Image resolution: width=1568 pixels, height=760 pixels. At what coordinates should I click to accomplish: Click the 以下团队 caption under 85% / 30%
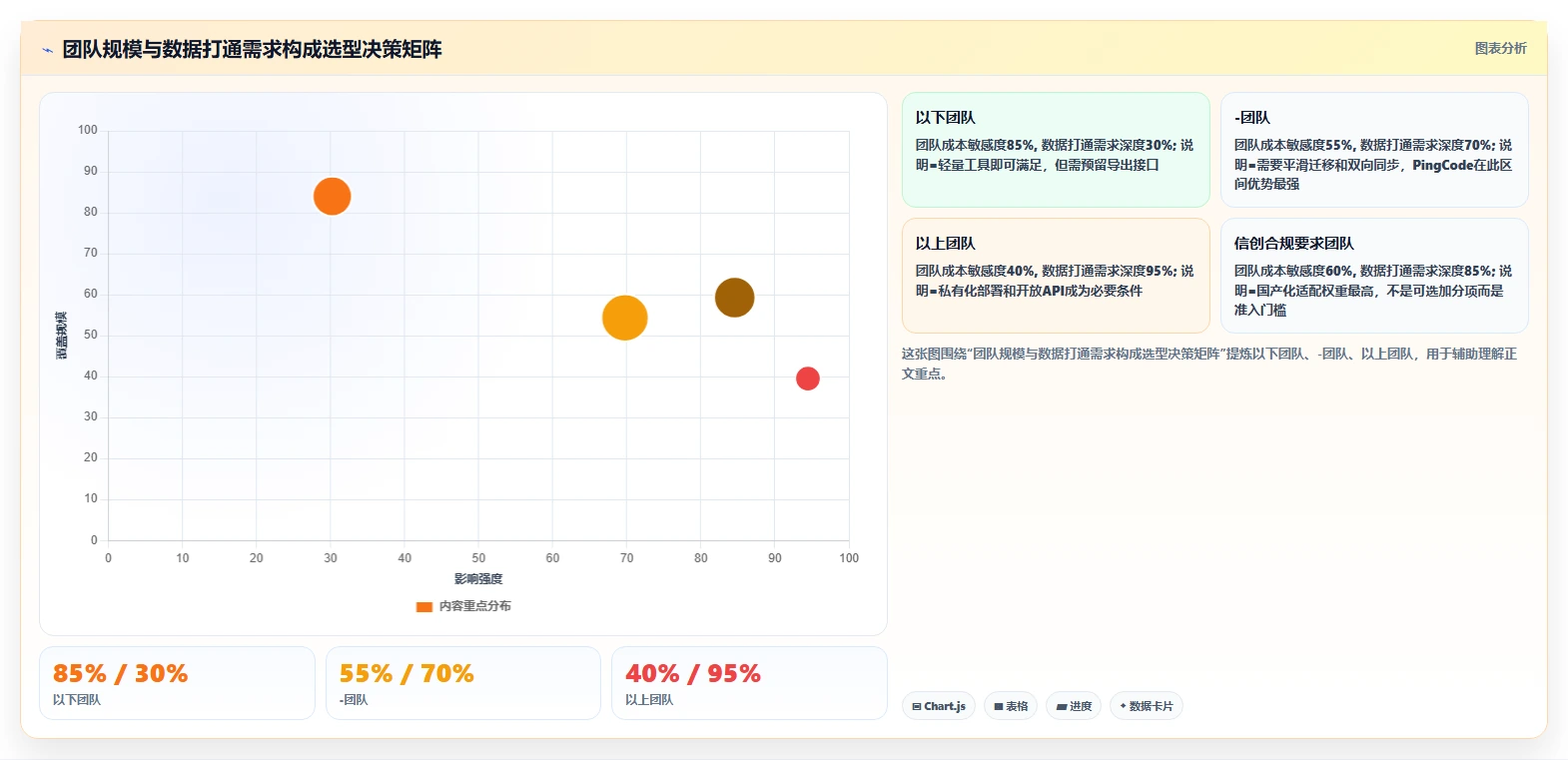coord(77,700)
